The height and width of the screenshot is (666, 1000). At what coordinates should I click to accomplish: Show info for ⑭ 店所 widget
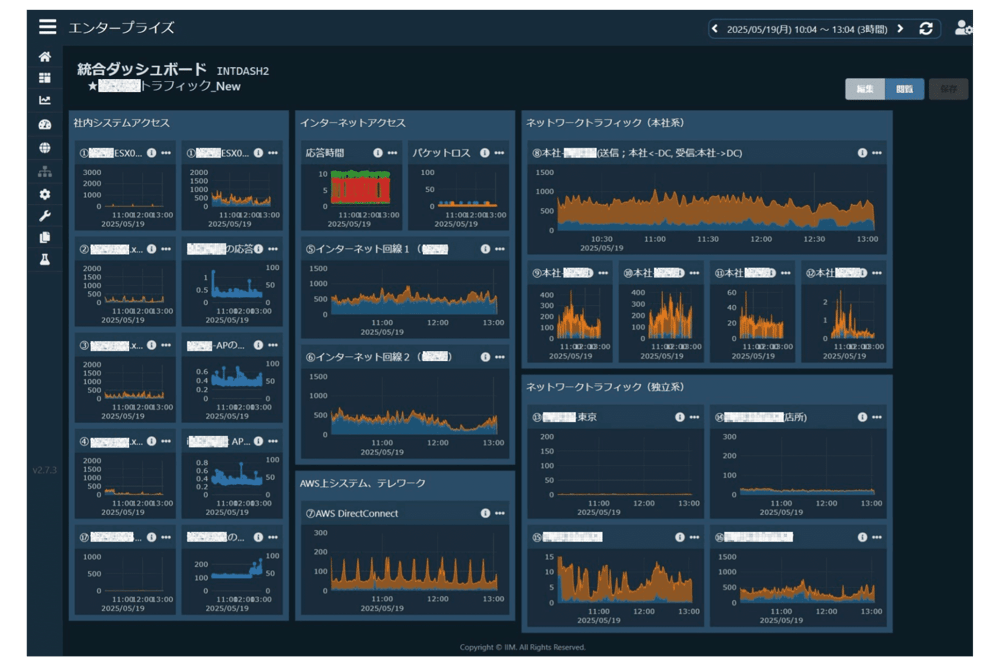click(x=862, y=417)
